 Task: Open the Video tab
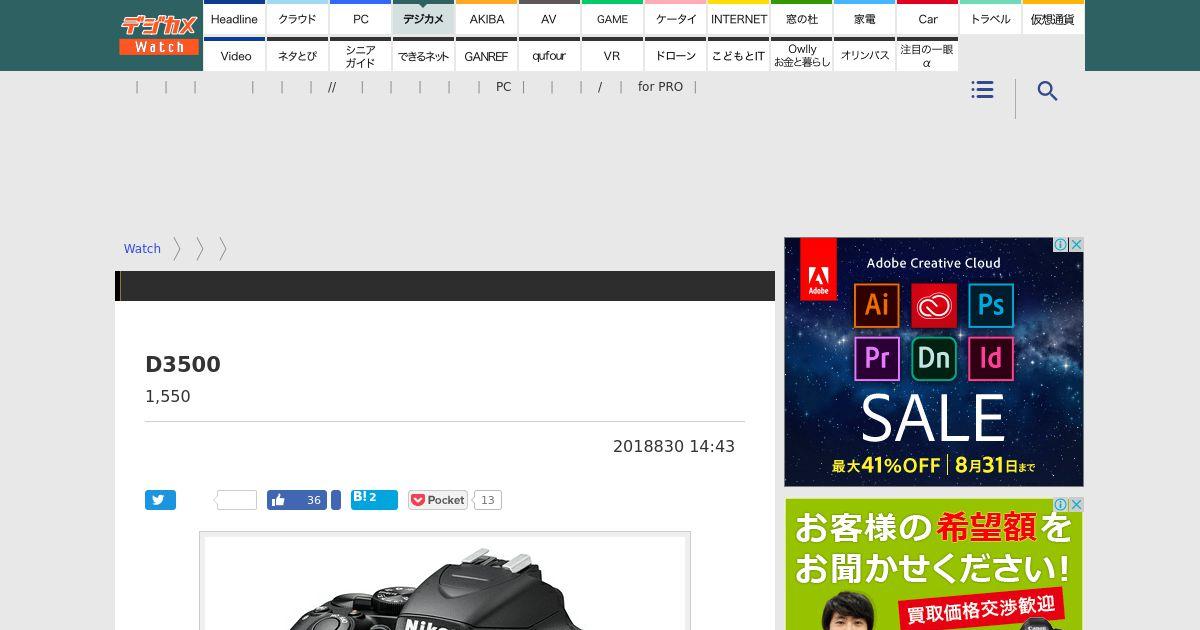(236, 55)
